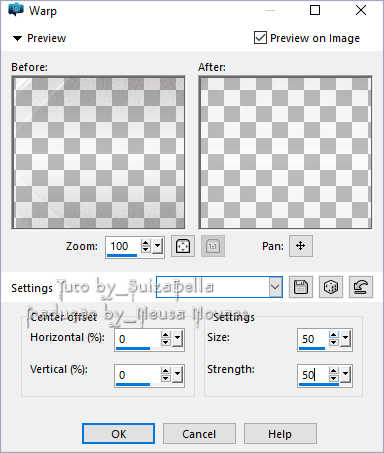Click the Randomize parameters dice icon
This screenshot has height=453, width=384.
[x=330, y=287]
